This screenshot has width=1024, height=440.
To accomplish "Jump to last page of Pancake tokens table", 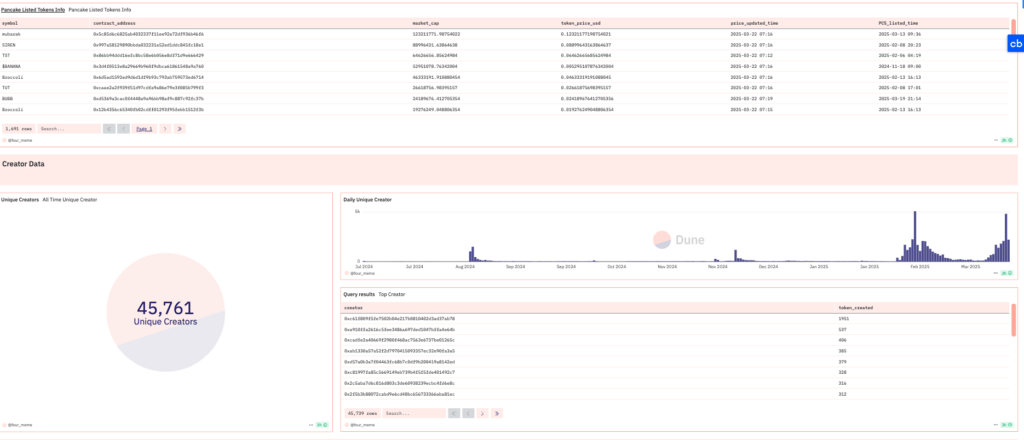I will point(177,129).
